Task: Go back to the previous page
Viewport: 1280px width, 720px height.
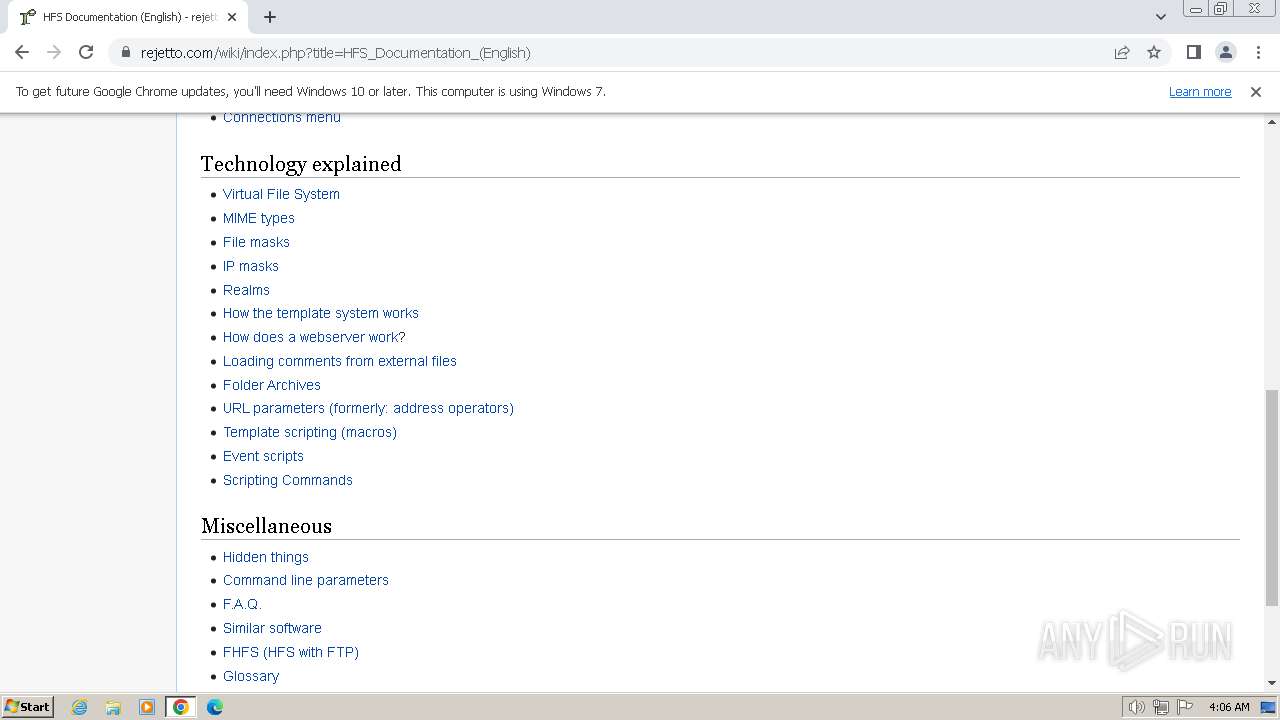Action: (22, 52)
